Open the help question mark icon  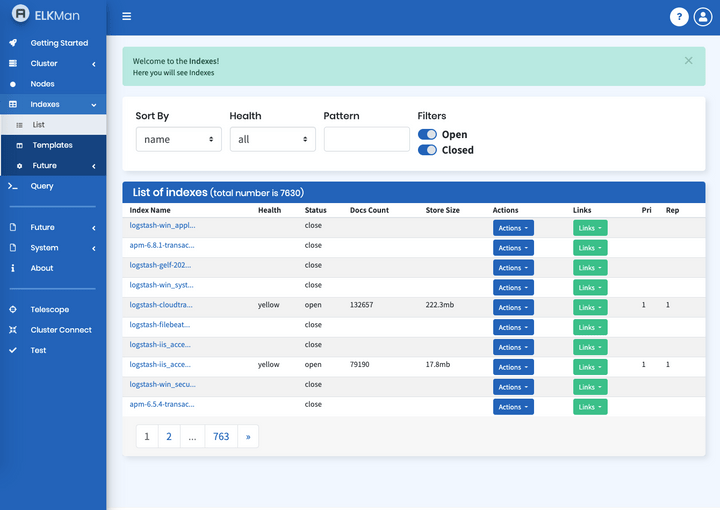coord(679,17)
